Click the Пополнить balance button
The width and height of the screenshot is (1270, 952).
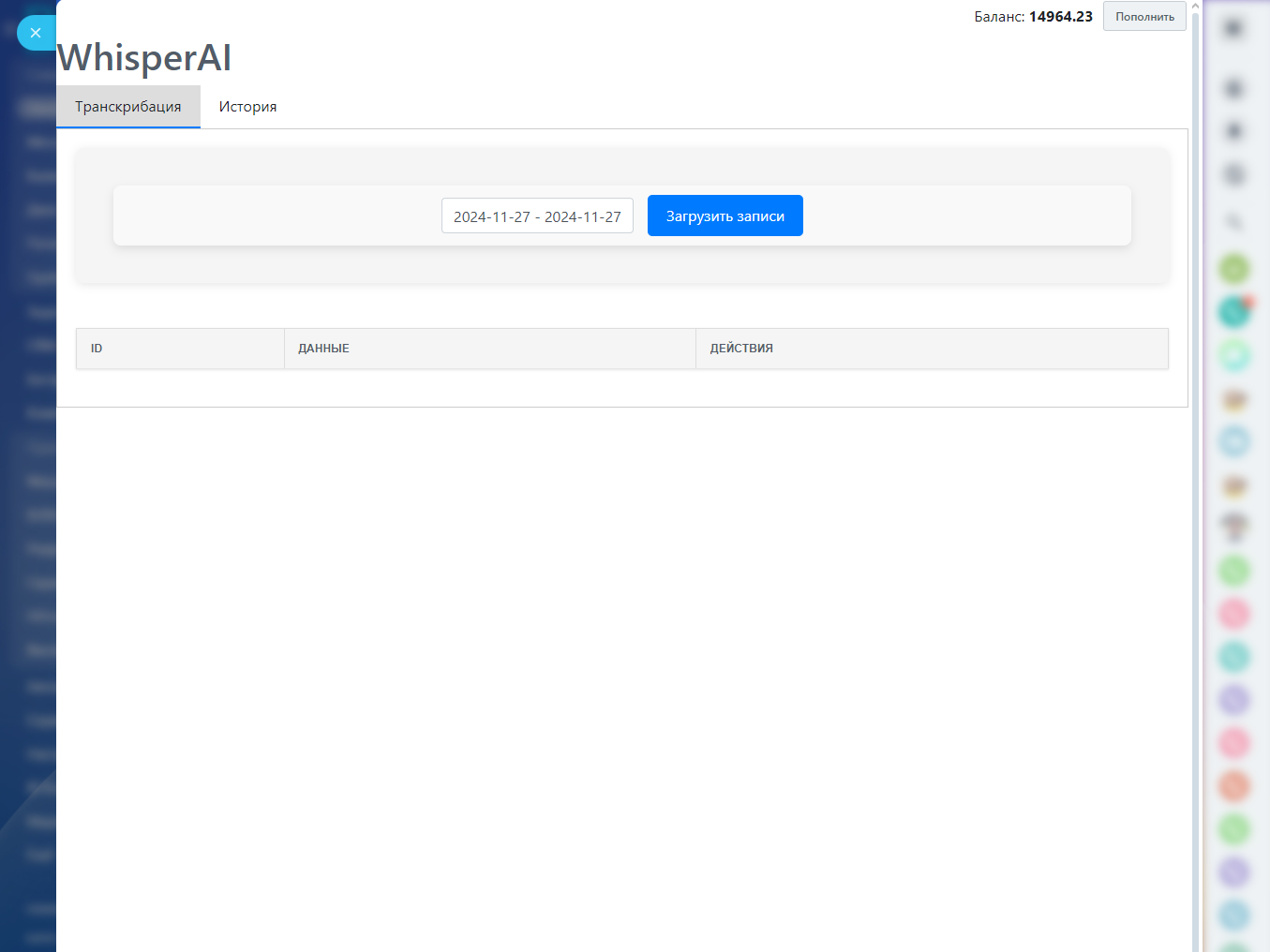tap(1144, 17)
